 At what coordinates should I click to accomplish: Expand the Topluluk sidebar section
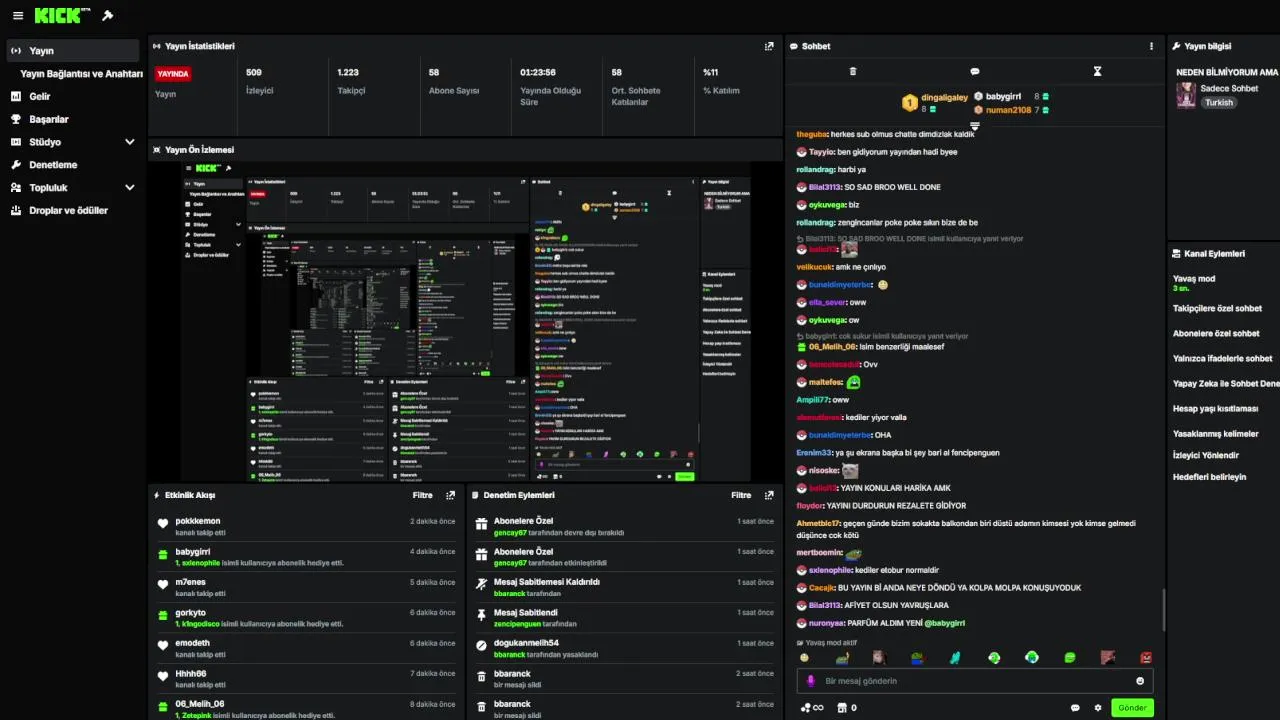tap(129, 187)
